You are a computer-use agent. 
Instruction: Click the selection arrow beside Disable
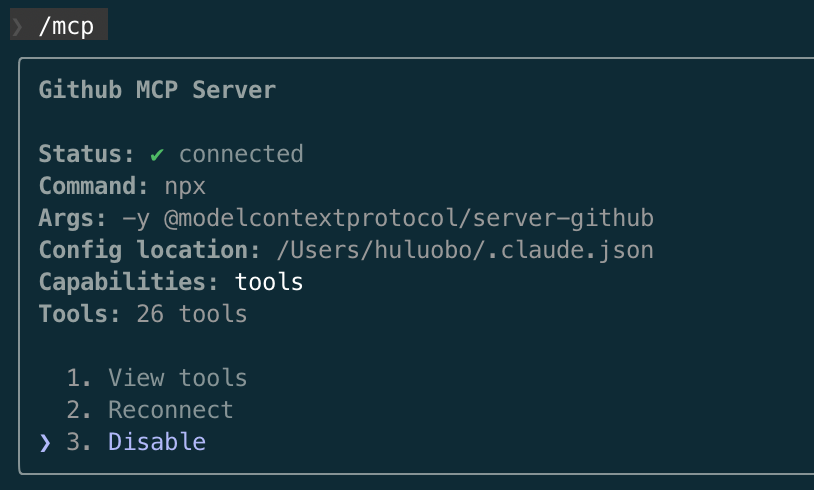45,442
